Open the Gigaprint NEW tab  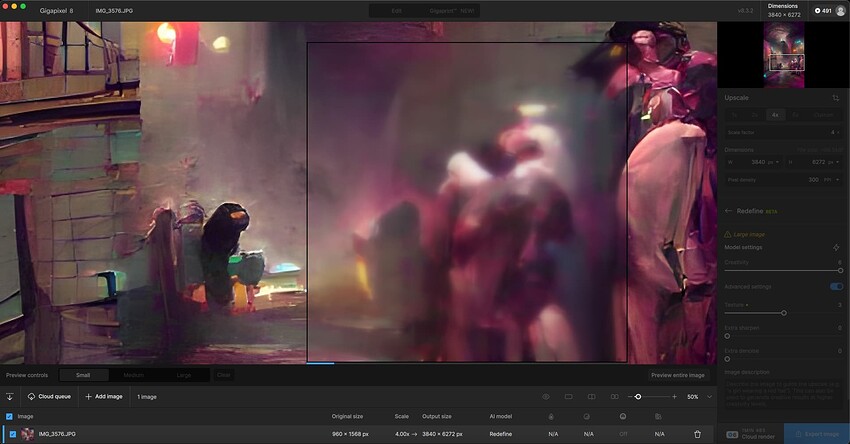[451, 11]
